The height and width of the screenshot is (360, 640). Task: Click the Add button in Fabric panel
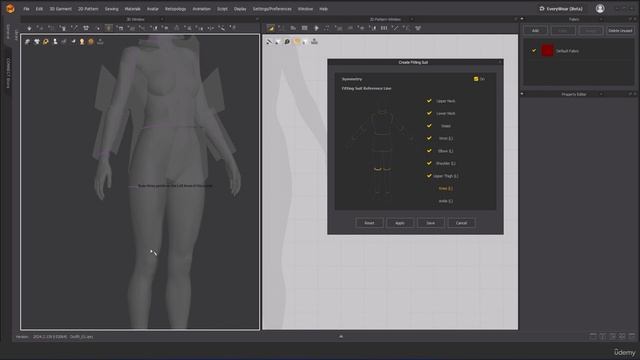coord(535,31)
